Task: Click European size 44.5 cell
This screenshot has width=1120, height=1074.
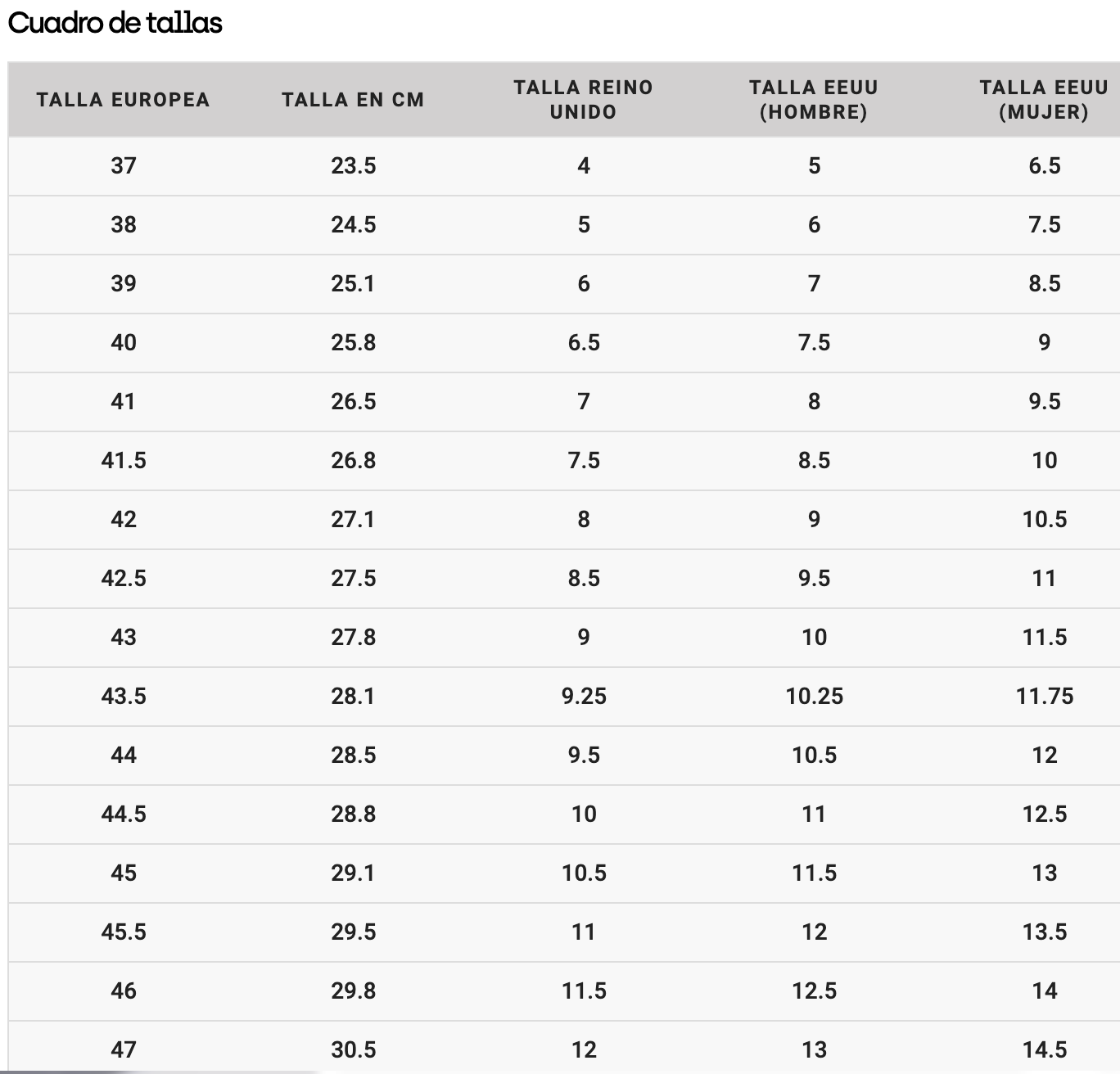Action: (x=124, y=814)
